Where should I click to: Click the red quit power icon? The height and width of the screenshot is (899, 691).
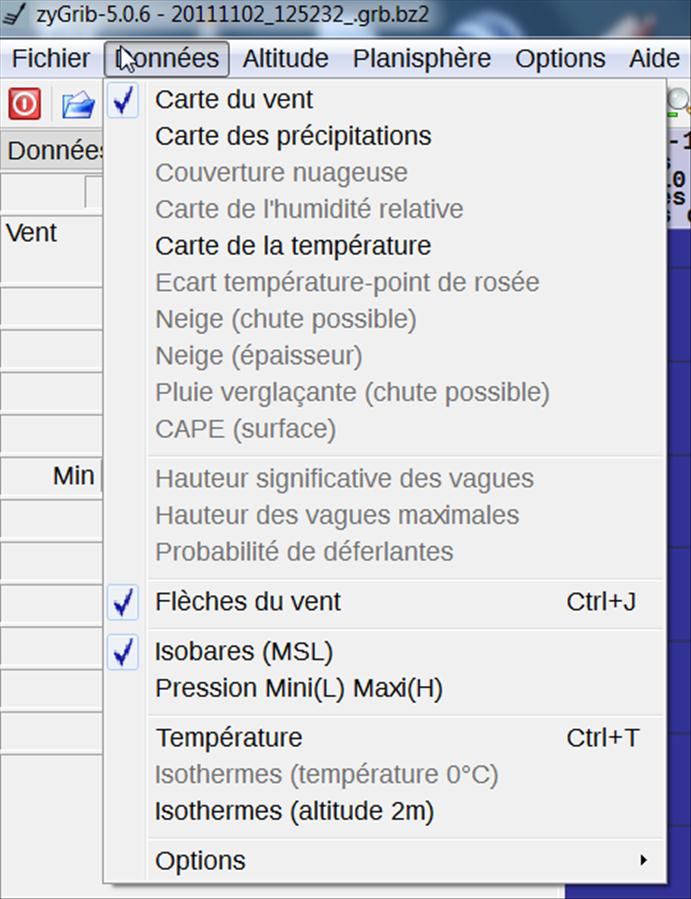point(25,104)
